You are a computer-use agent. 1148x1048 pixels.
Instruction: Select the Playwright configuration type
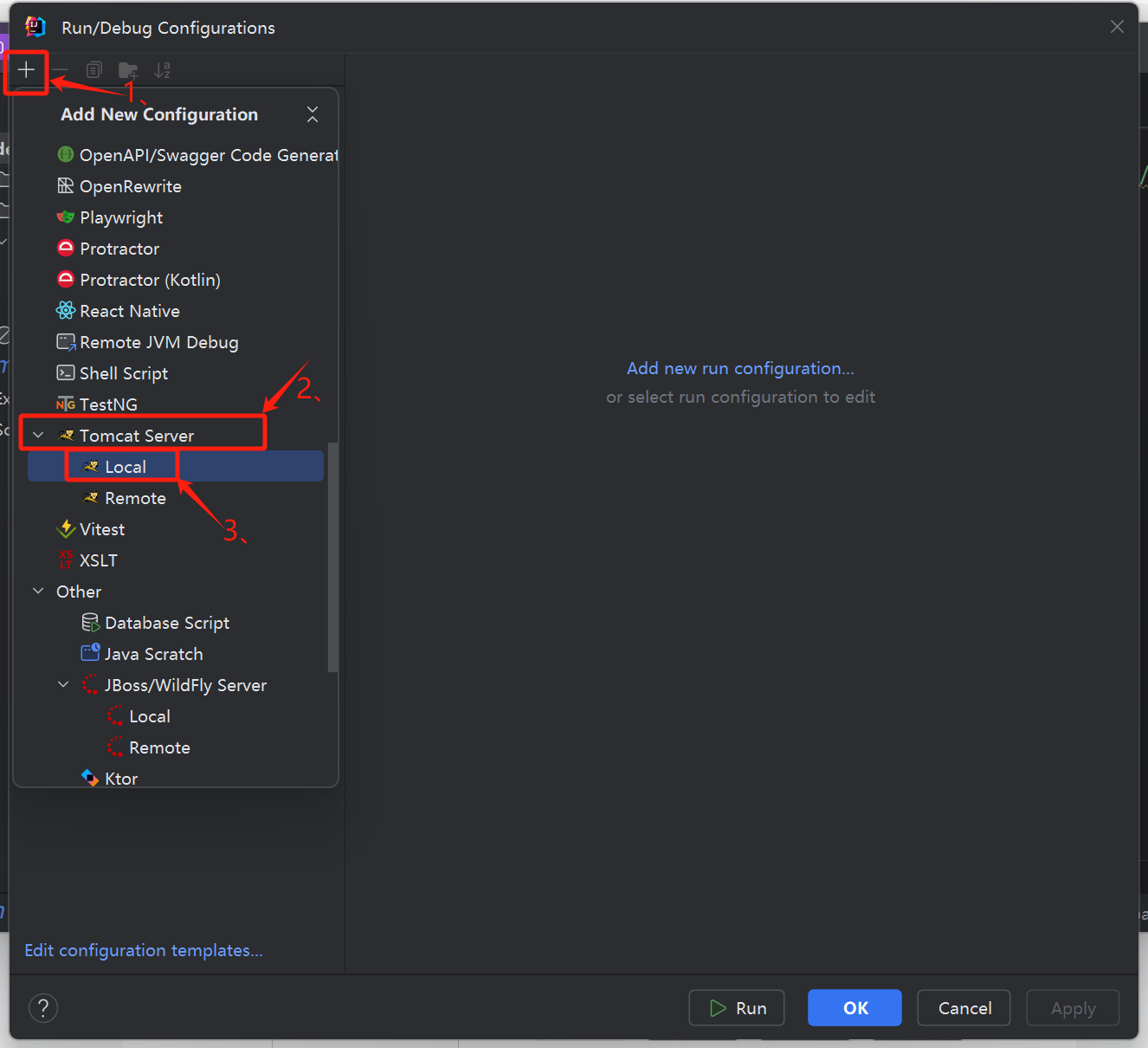(176, 217)
